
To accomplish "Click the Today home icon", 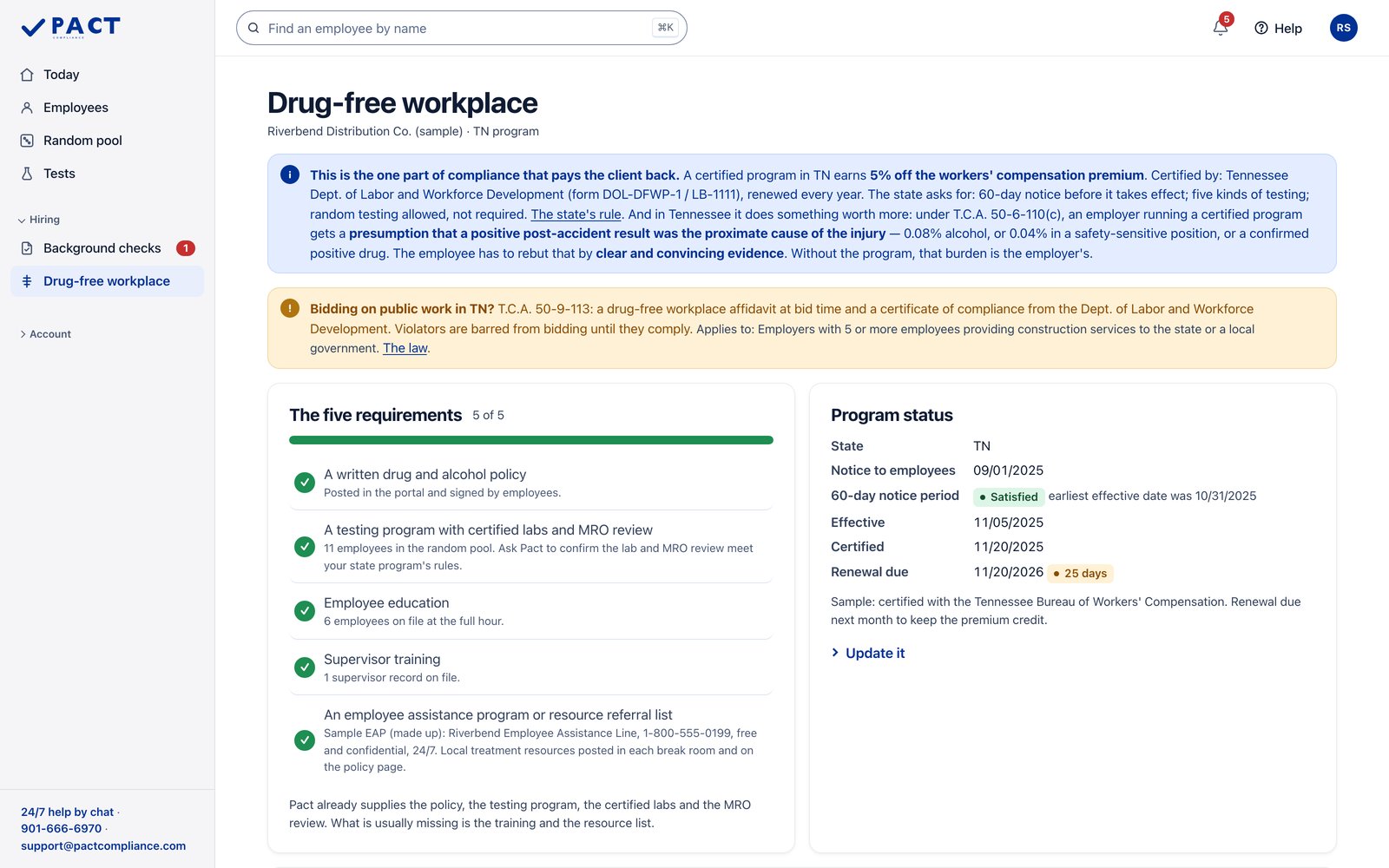I will tap(27, 75).
